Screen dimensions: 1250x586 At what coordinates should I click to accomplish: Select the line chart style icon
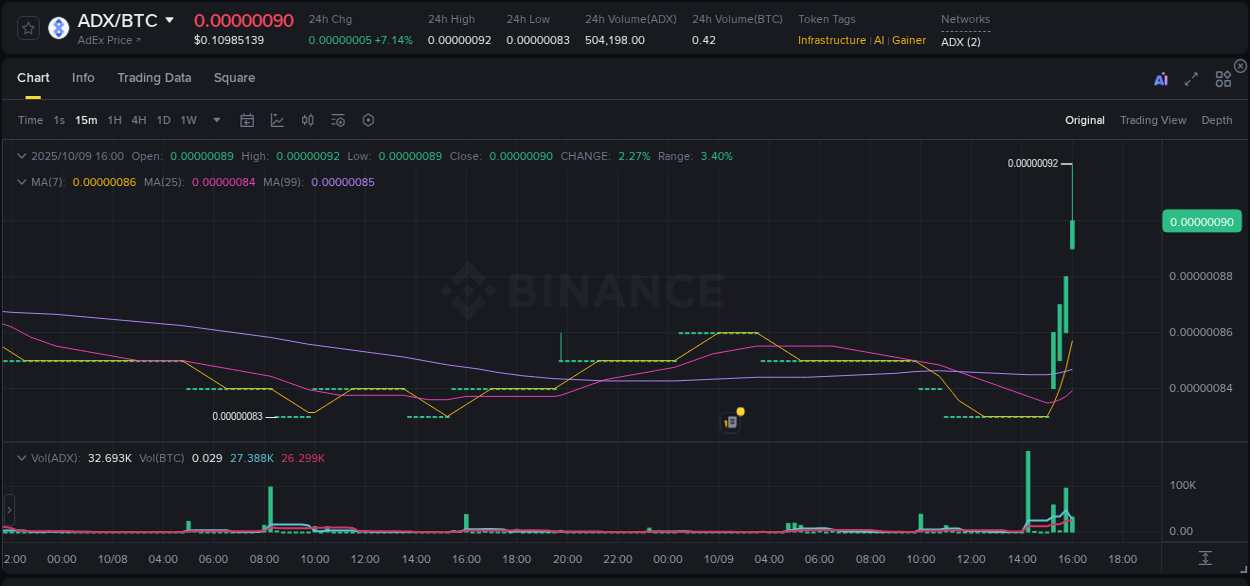(277, 120)
